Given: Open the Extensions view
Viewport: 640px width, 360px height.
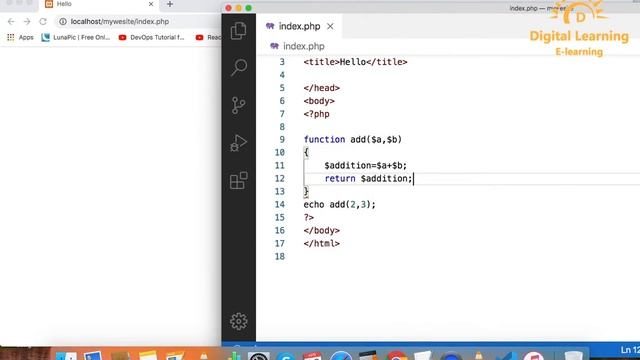Looking at the screenshot, I should click(x=238, y=180).
